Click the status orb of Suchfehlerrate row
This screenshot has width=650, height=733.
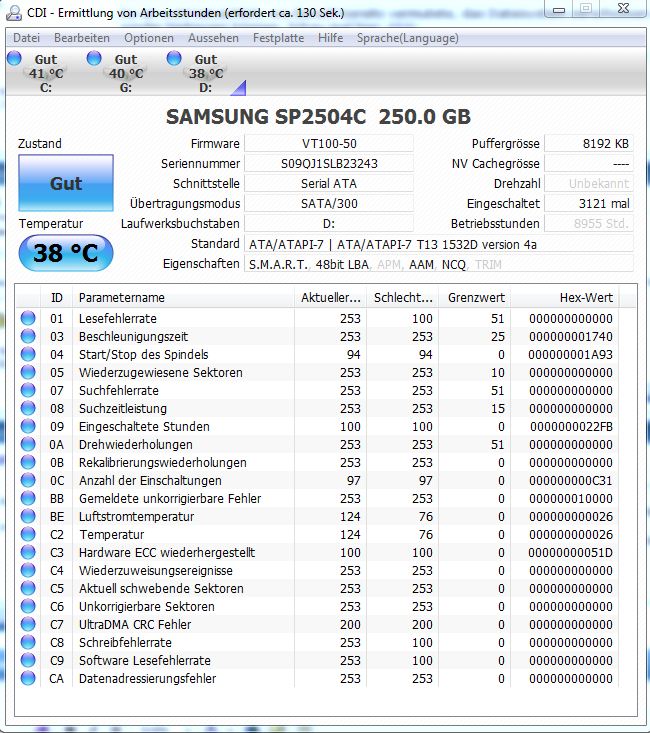pos(28,390)
